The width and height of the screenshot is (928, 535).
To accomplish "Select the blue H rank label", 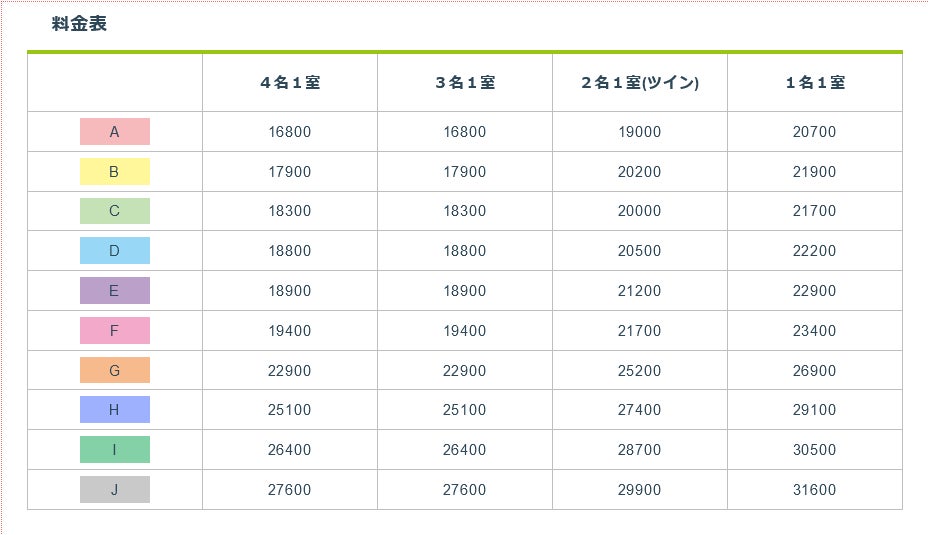I will click(x=114, y=410).
